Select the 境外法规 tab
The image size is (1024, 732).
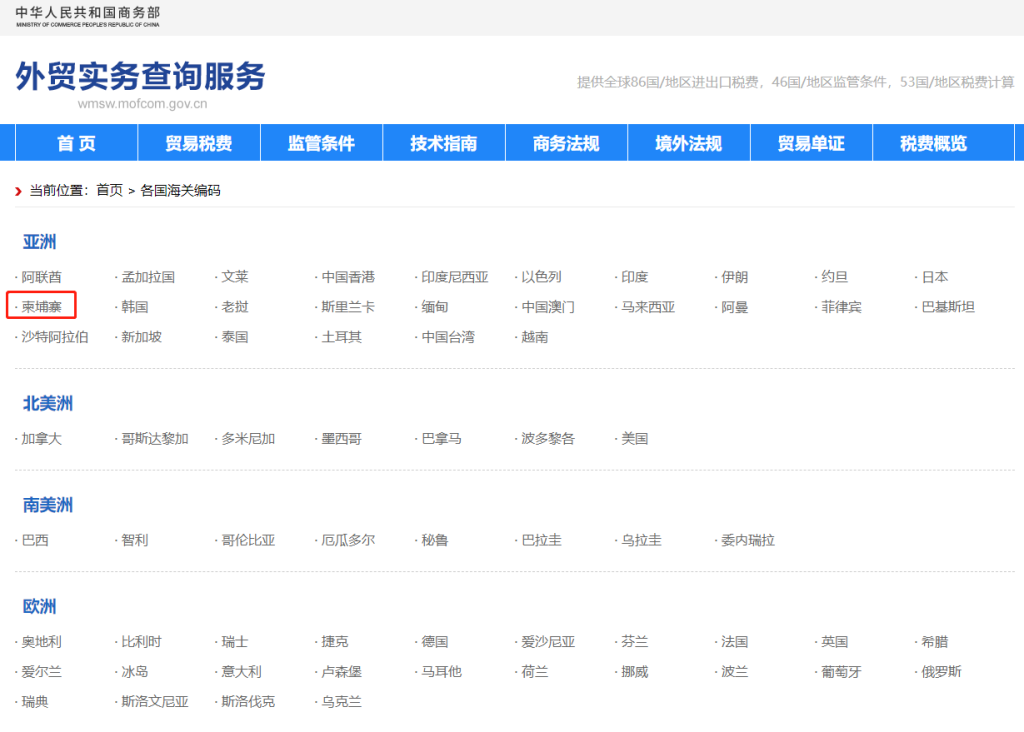point(688,143)
